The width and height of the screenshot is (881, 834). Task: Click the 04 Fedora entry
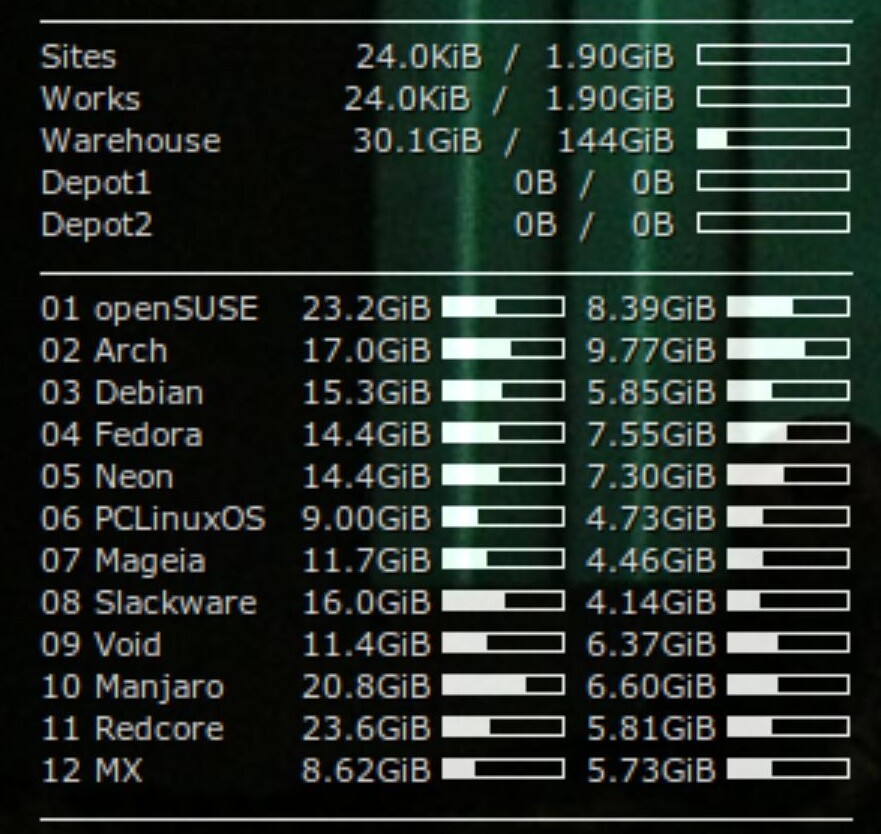click(x=121, y=435)
